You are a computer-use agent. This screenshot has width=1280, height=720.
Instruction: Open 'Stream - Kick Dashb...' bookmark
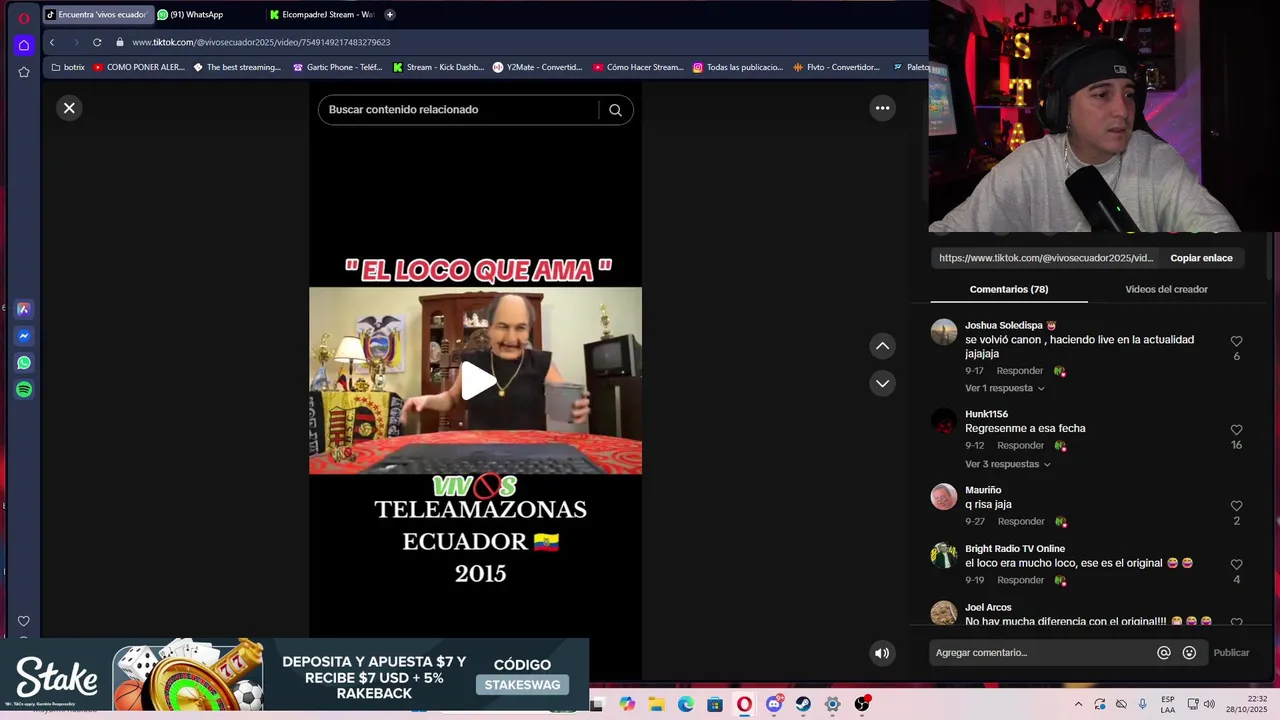pyautogui.click(x=438, y=67)
